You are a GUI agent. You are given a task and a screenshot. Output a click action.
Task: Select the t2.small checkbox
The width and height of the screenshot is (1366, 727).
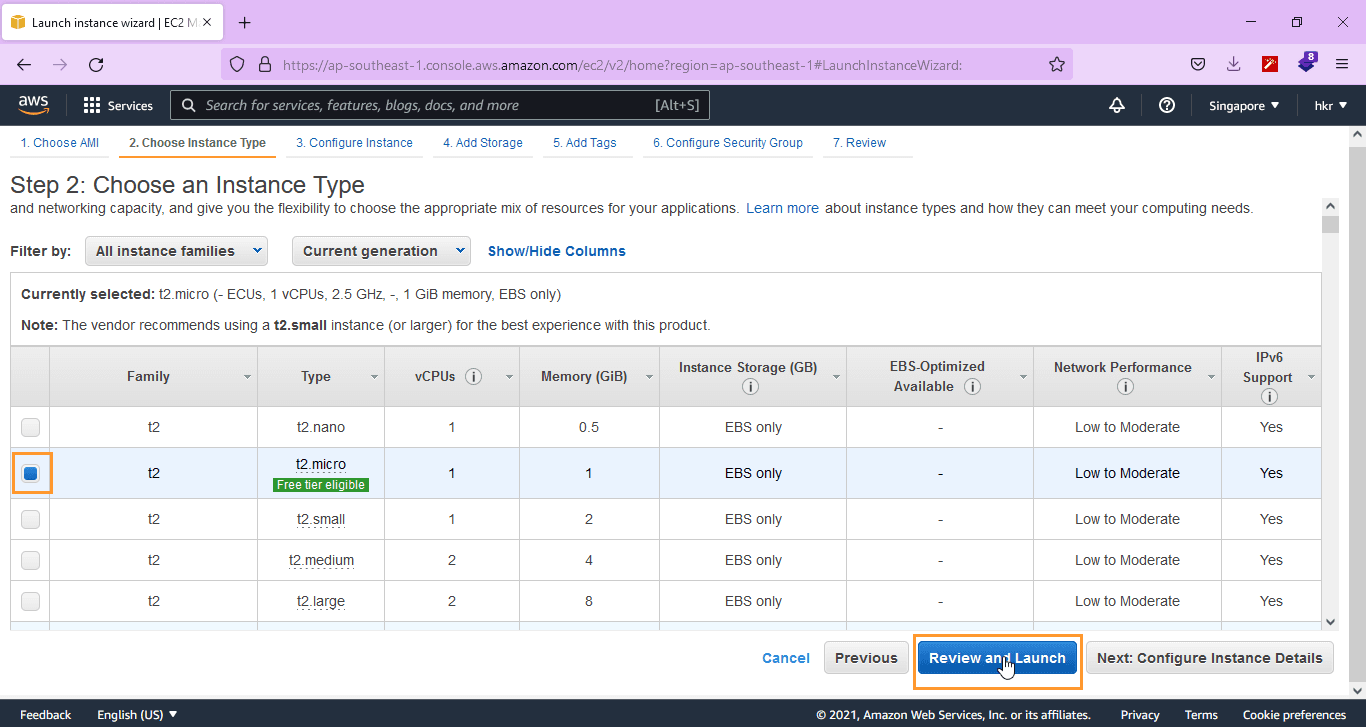point(31,519)
